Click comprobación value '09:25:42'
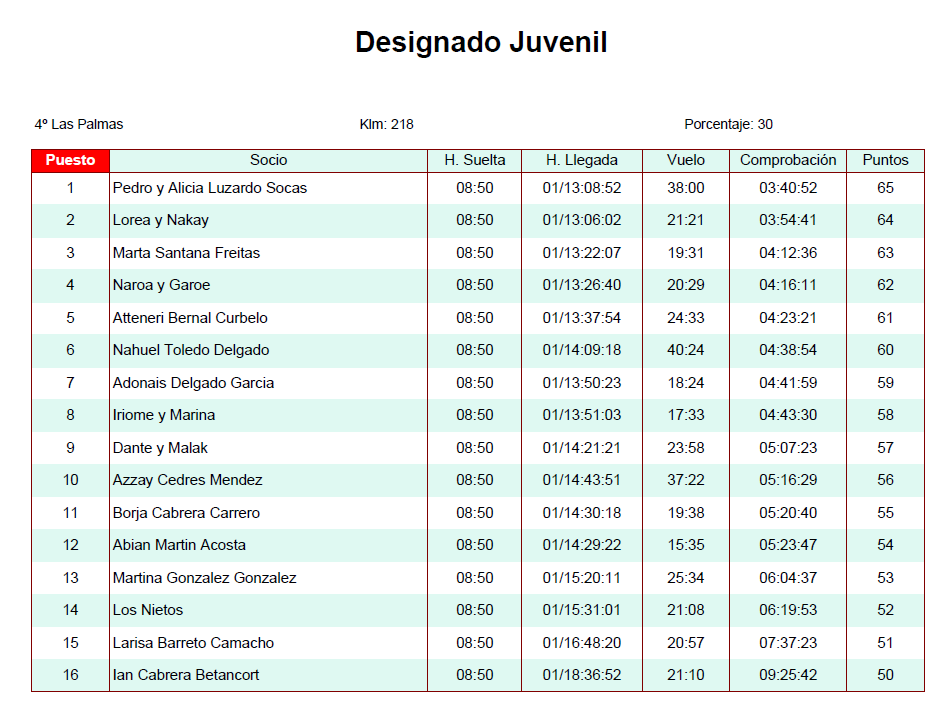The width and height of the screenshot is (946, 710). click(788, 675)
